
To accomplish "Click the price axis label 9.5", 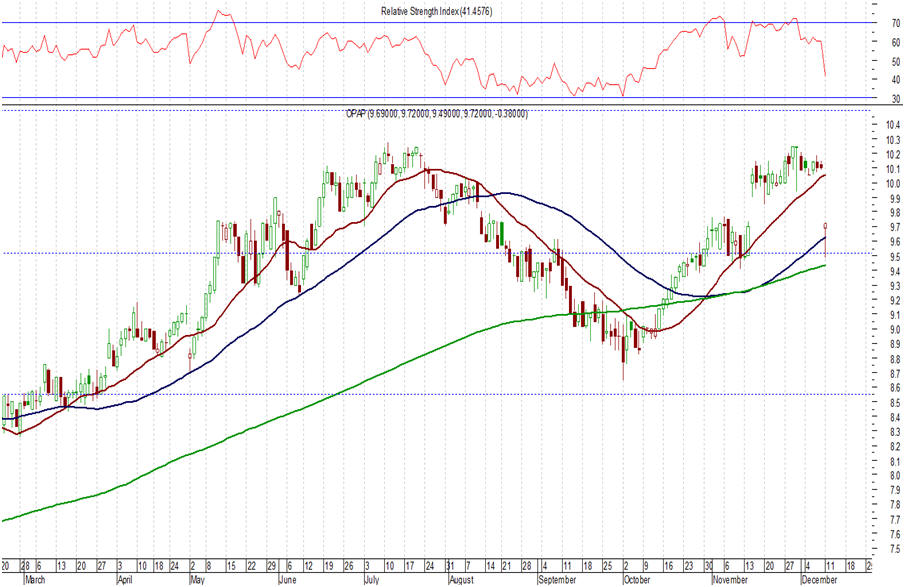I will tap(895, 257).
